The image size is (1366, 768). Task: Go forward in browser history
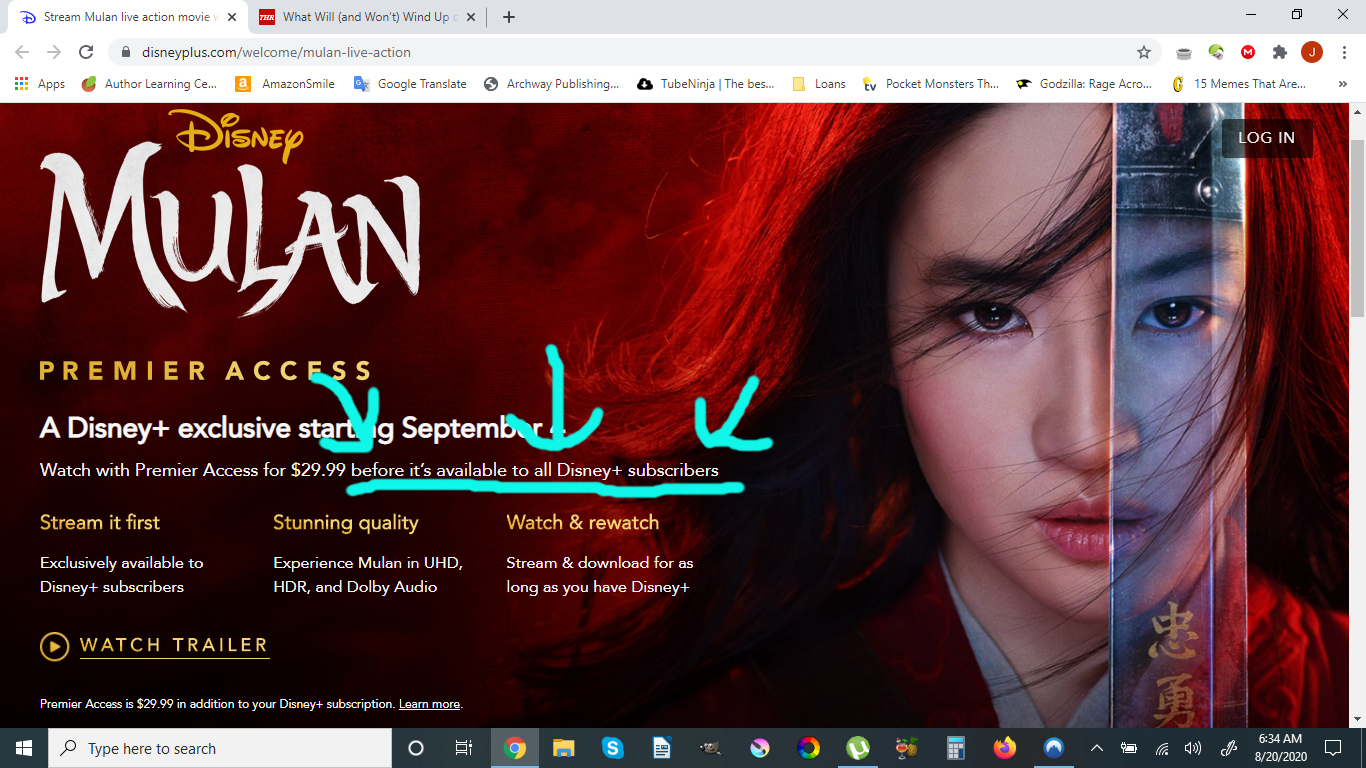(x=54, y=52)
